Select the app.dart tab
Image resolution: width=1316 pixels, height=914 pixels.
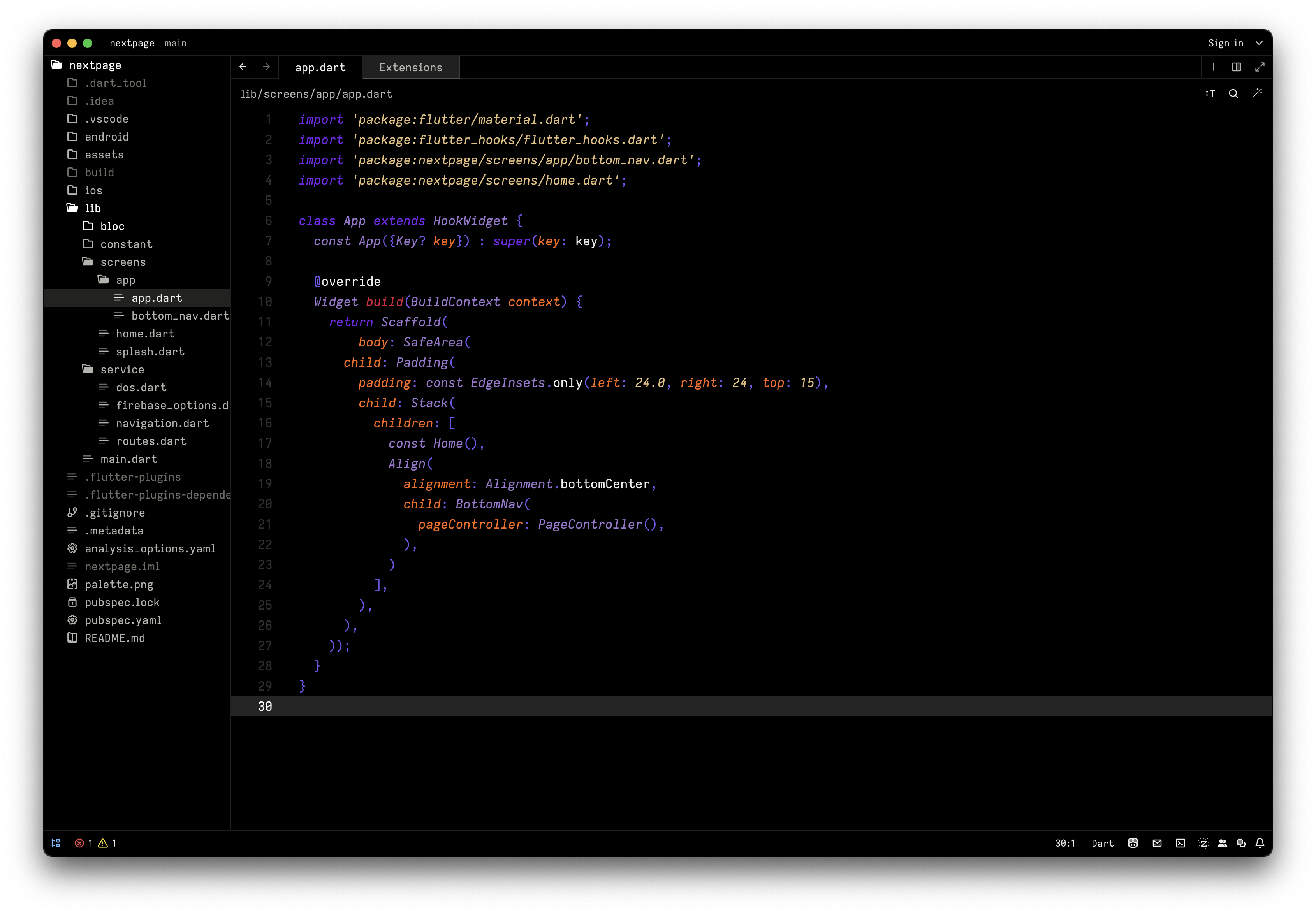320,68
